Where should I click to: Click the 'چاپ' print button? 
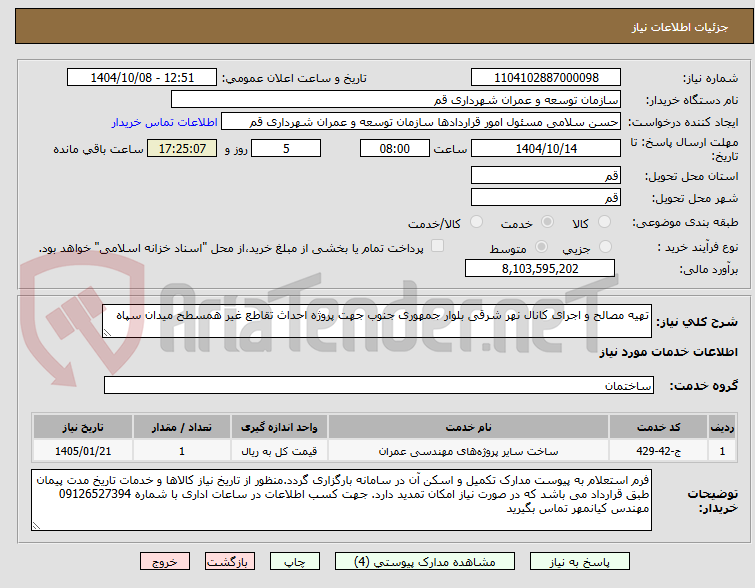[x=295, y=562]
